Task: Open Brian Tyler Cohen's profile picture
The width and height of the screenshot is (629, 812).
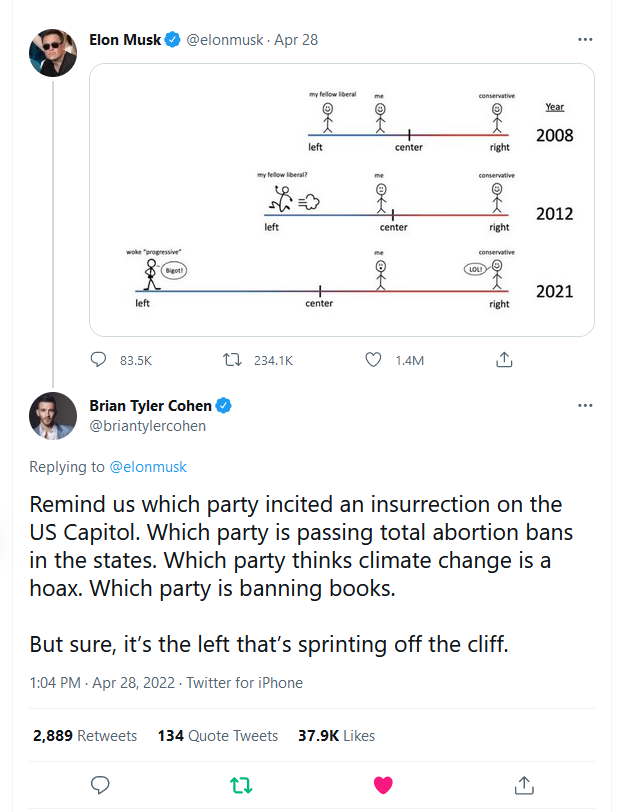Action: (53, 416)
